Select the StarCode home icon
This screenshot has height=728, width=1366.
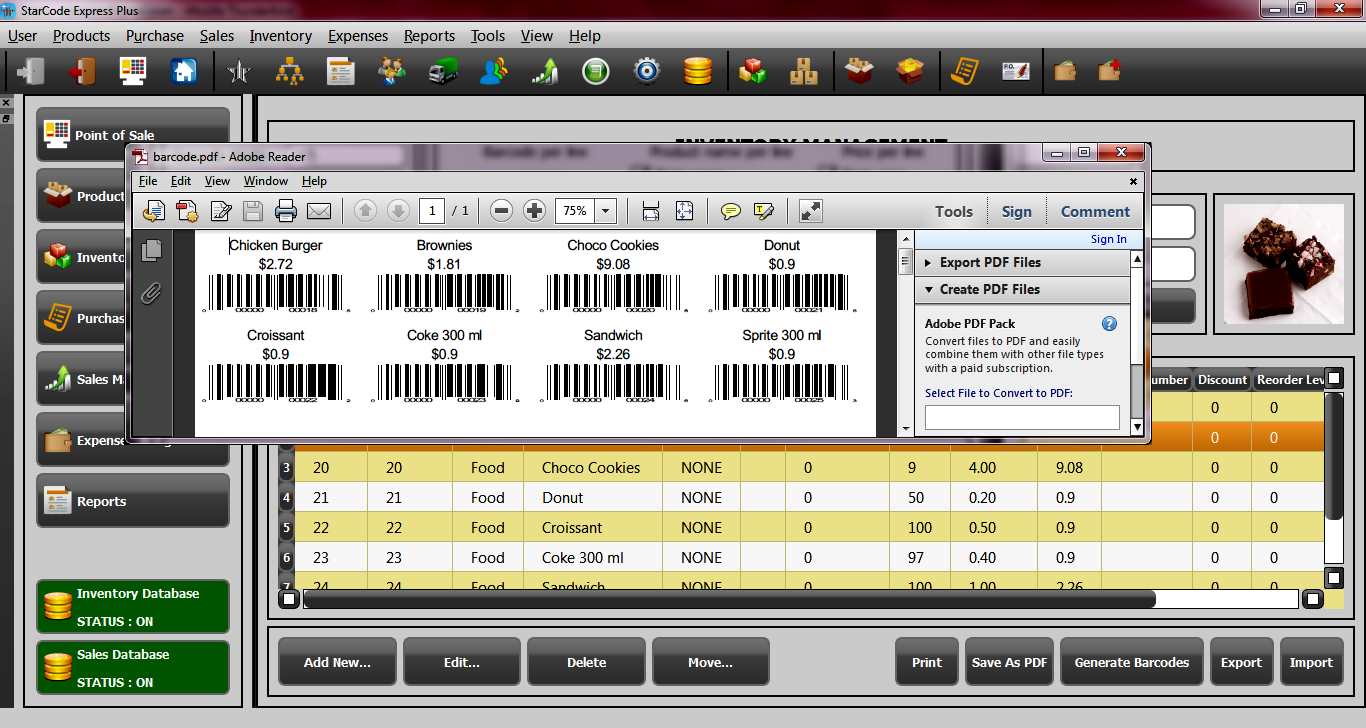[184, 70]
